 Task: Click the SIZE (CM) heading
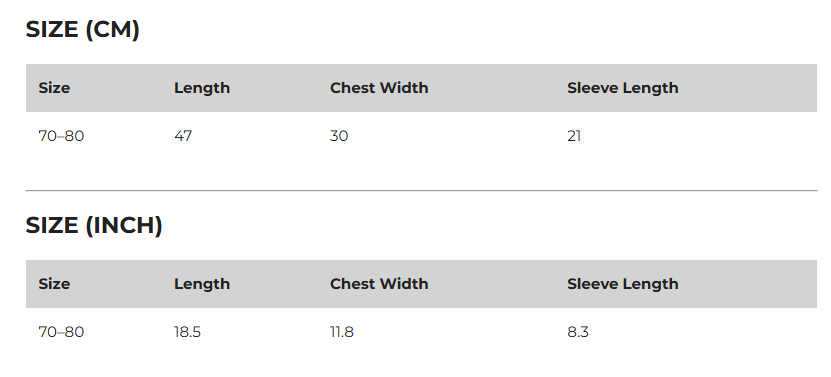coord(83,30)
